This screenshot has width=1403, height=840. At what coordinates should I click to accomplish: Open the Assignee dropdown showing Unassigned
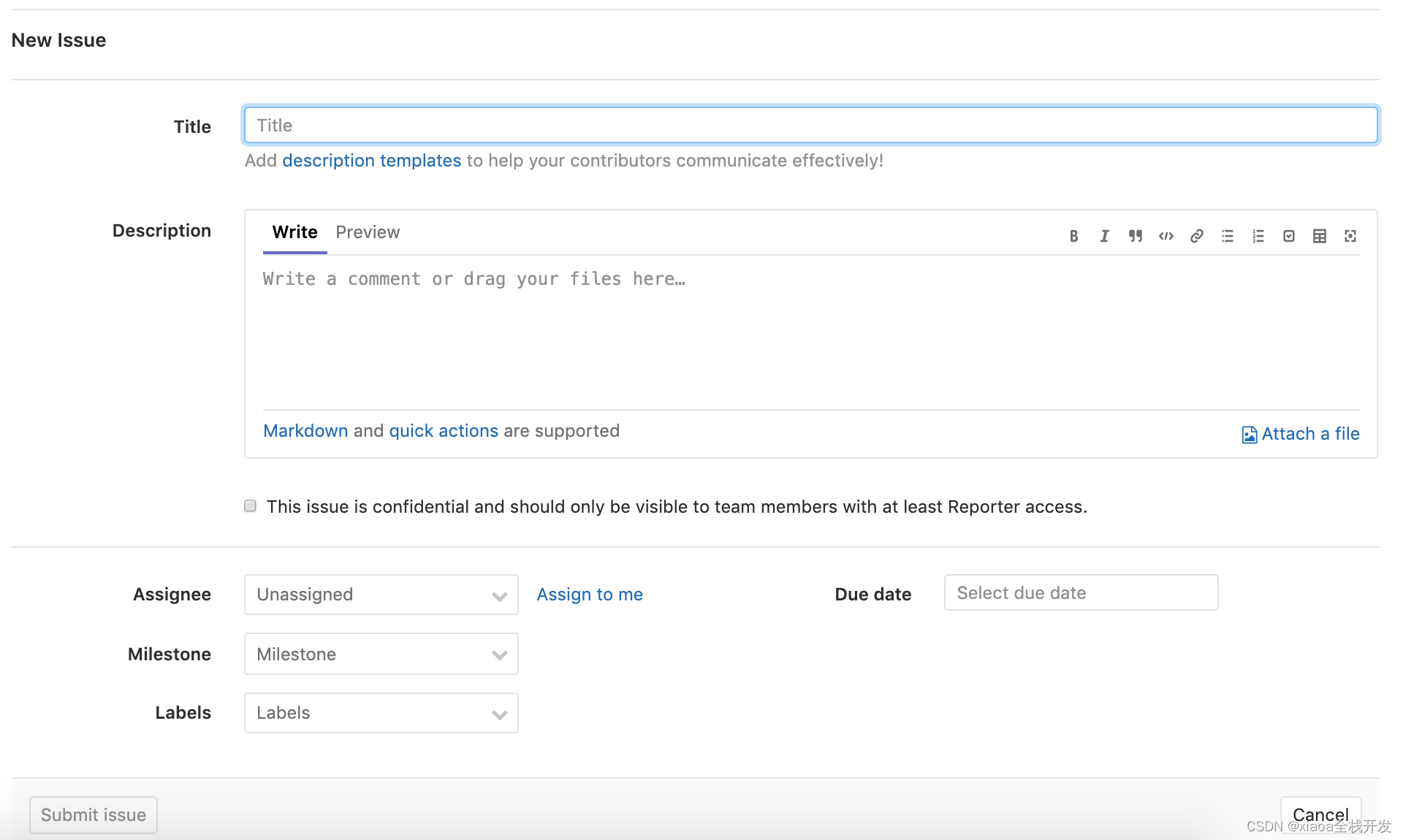coord(381,595)
